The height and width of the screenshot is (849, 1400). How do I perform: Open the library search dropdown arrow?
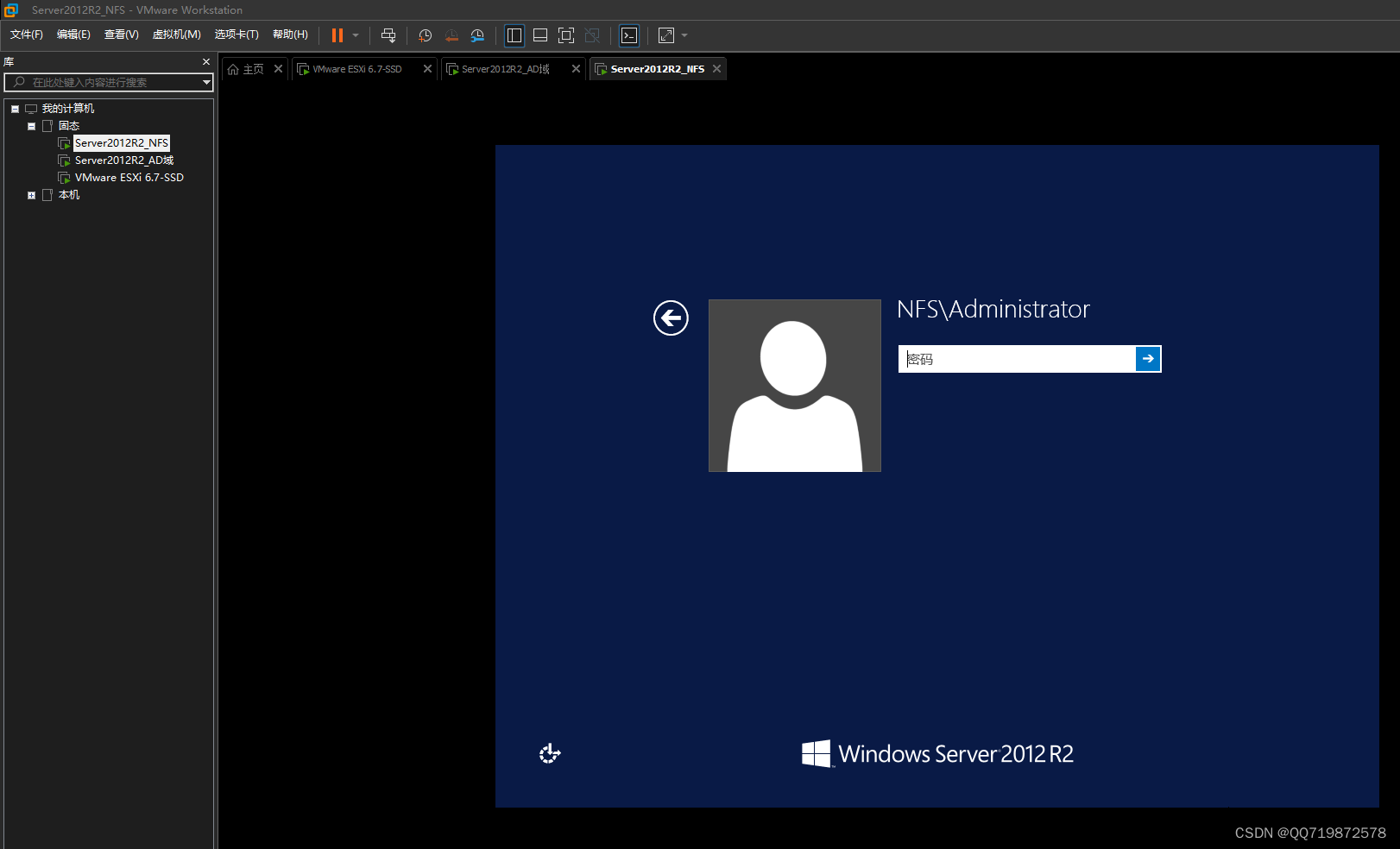point(206,83)
